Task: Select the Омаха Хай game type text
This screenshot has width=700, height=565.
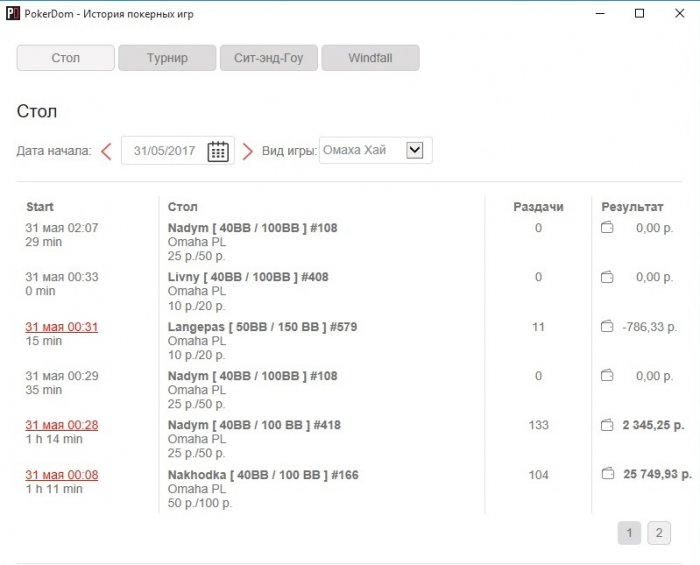Action: [354, 150]
